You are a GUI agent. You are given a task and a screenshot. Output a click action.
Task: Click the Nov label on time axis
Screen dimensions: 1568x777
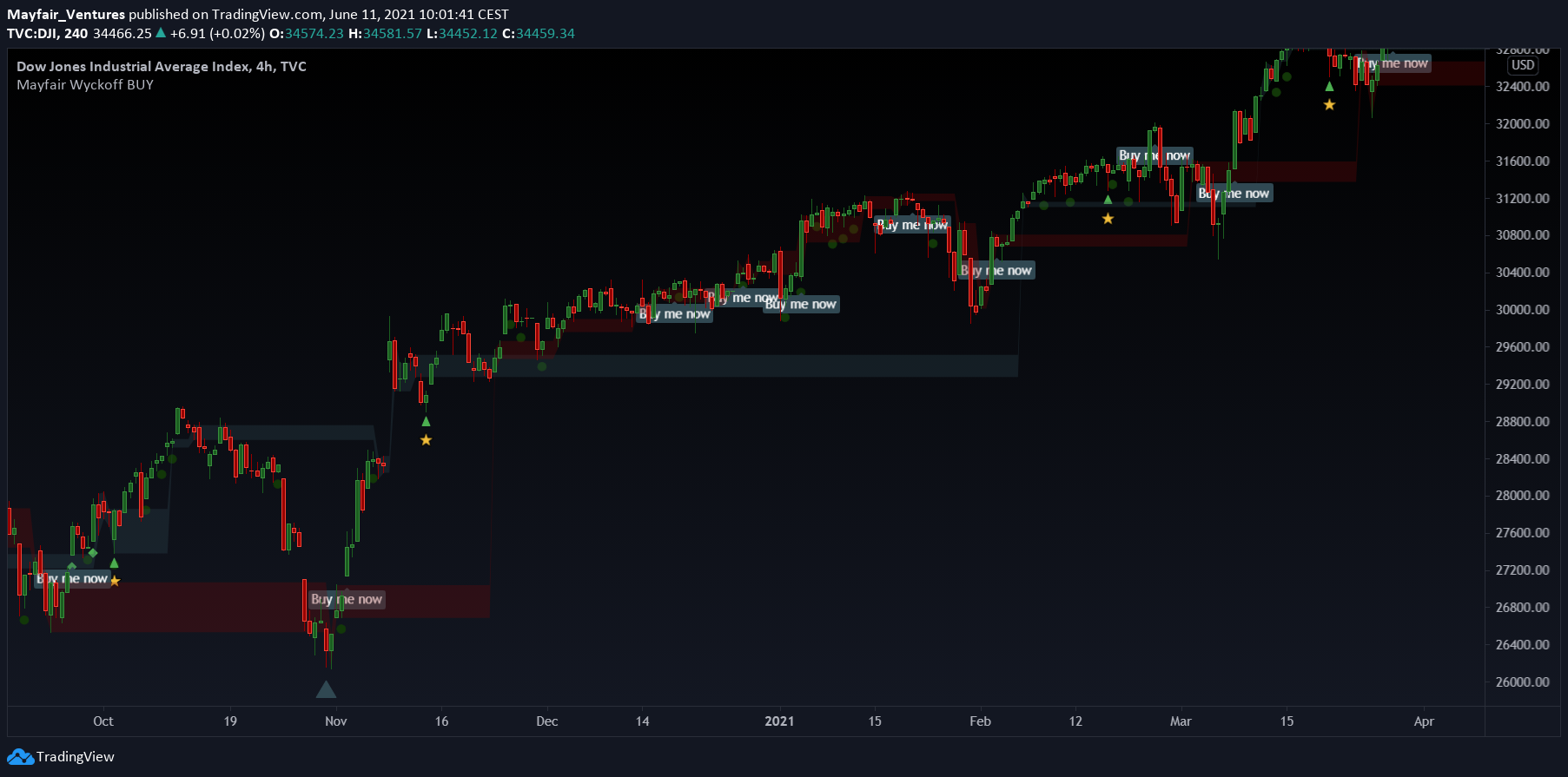click(x=336, y=721)
